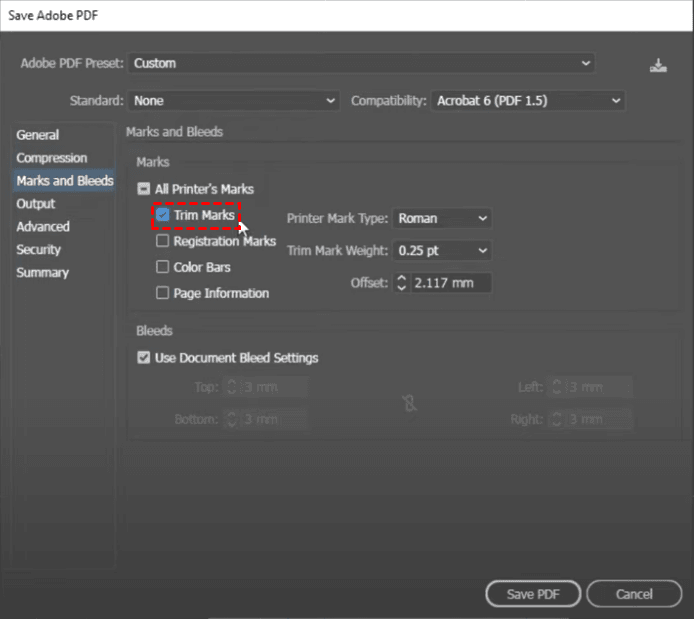Open the Printer Mark Type dropdown
Screen dimensions: 694x619
pos(442,218)
